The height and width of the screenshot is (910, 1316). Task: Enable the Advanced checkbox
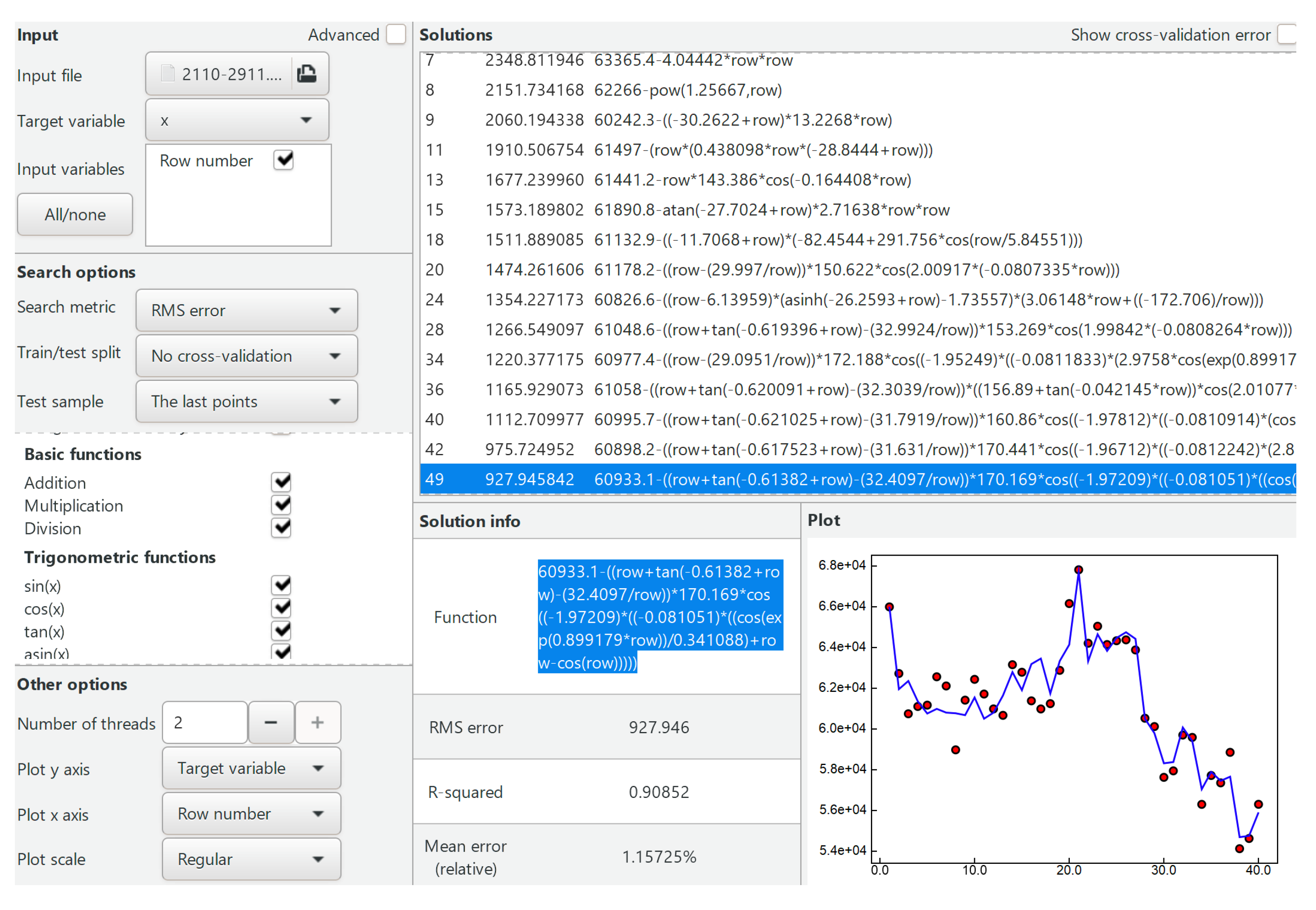click(396, 34)
